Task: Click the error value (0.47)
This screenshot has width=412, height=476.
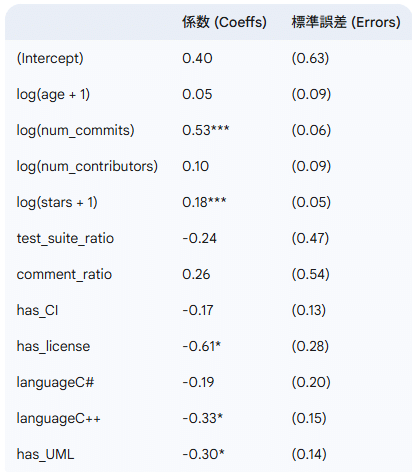Action: [310, 238]
